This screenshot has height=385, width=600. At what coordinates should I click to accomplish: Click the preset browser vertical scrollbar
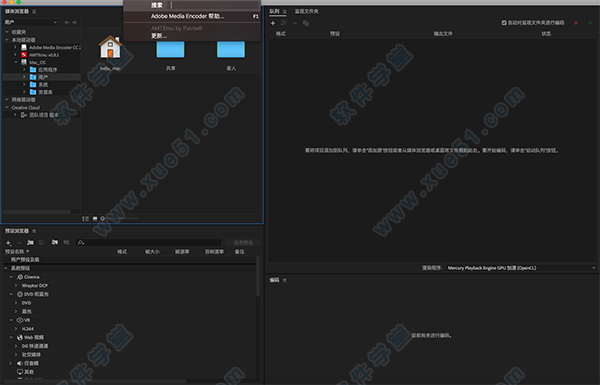[258, 277]
